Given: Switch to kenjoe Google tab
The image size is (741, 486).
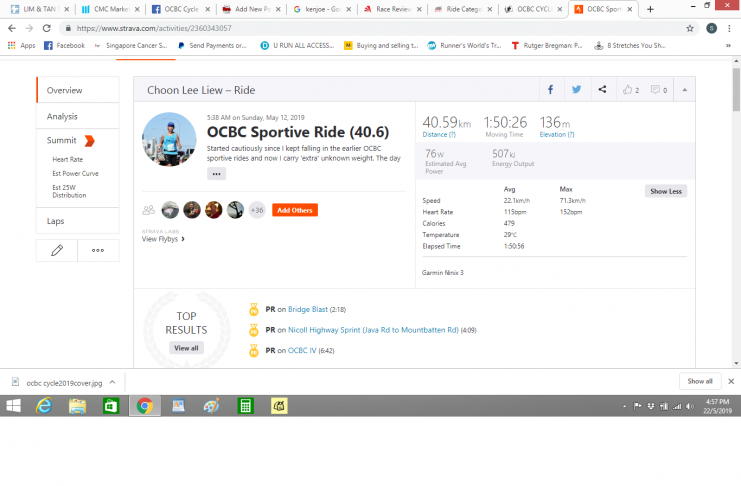Looking at the screenshot, I should (321, 9).
